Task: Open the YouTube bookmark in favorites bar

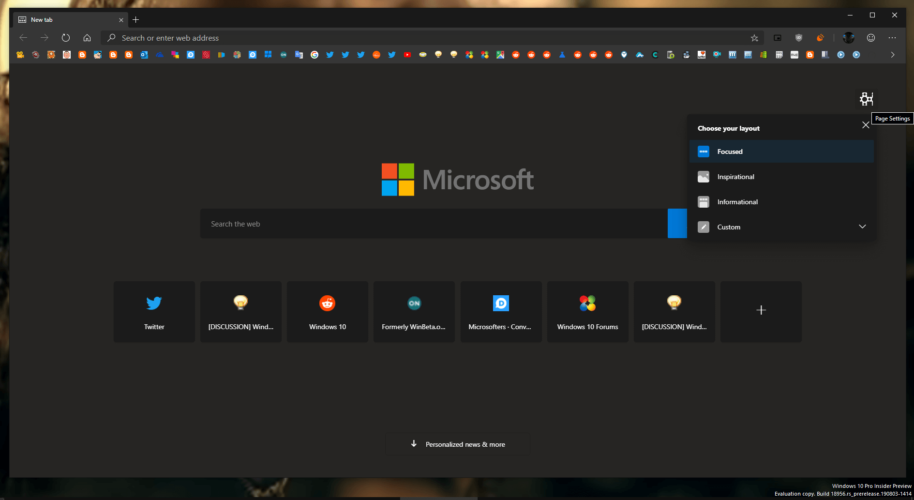Action: [x=407, y=55]
